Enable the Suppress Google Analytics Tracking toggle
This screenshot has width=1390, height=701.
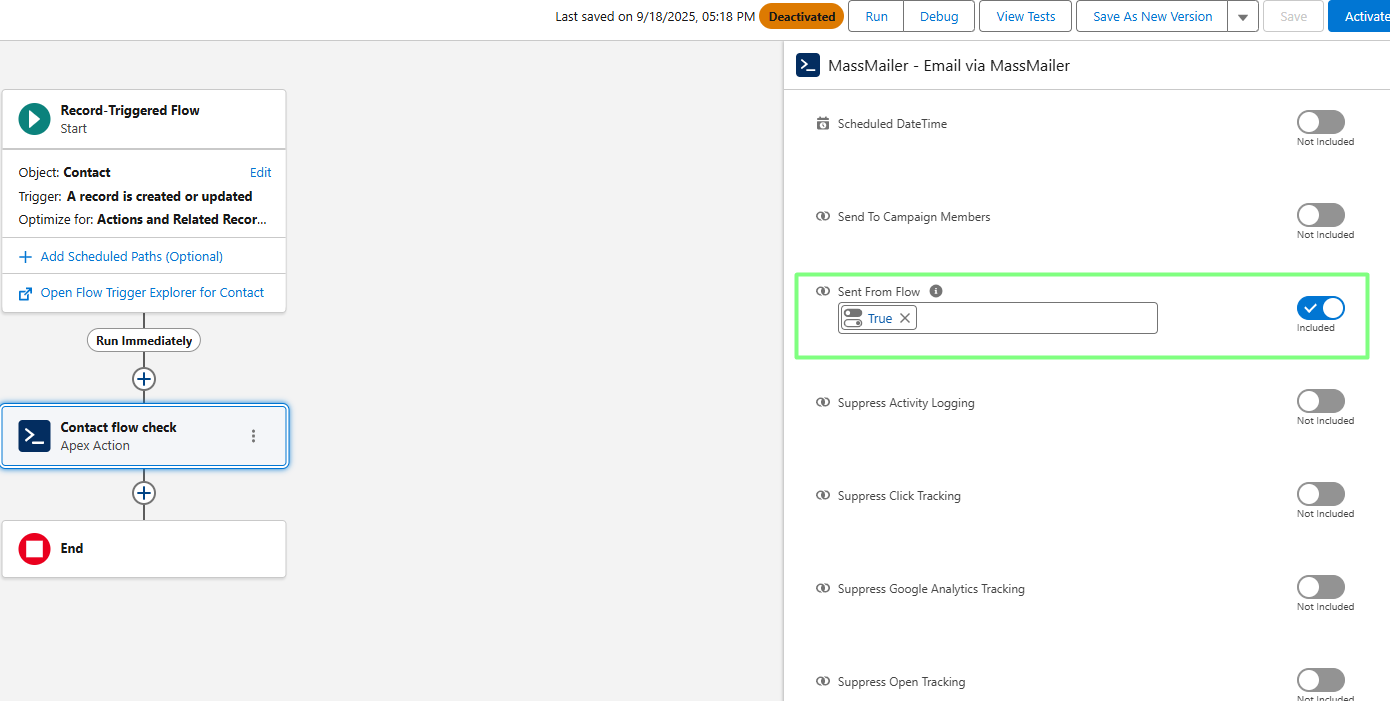tap(1321, 587)
